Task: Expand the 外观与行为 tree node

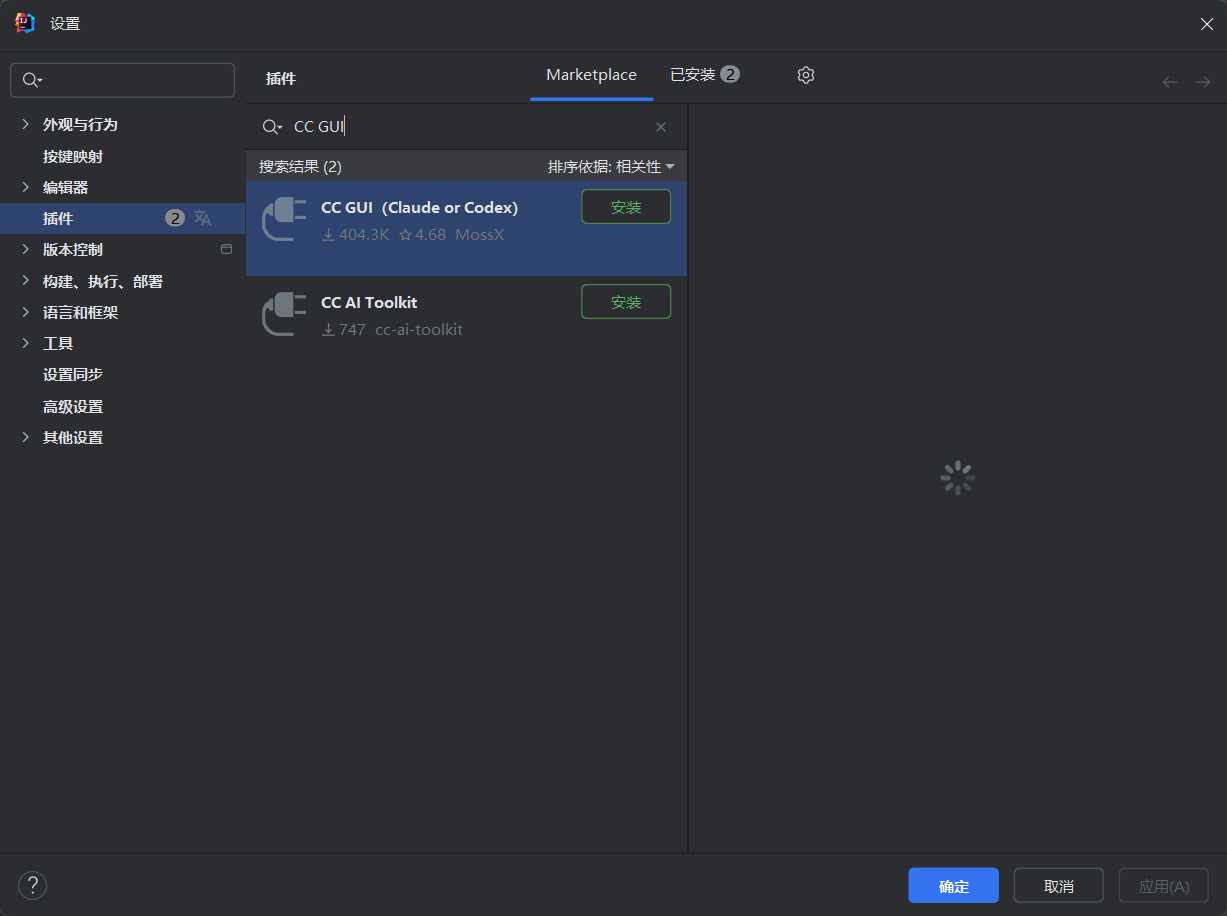Action: pyautogui.click(x=26, y=124)
